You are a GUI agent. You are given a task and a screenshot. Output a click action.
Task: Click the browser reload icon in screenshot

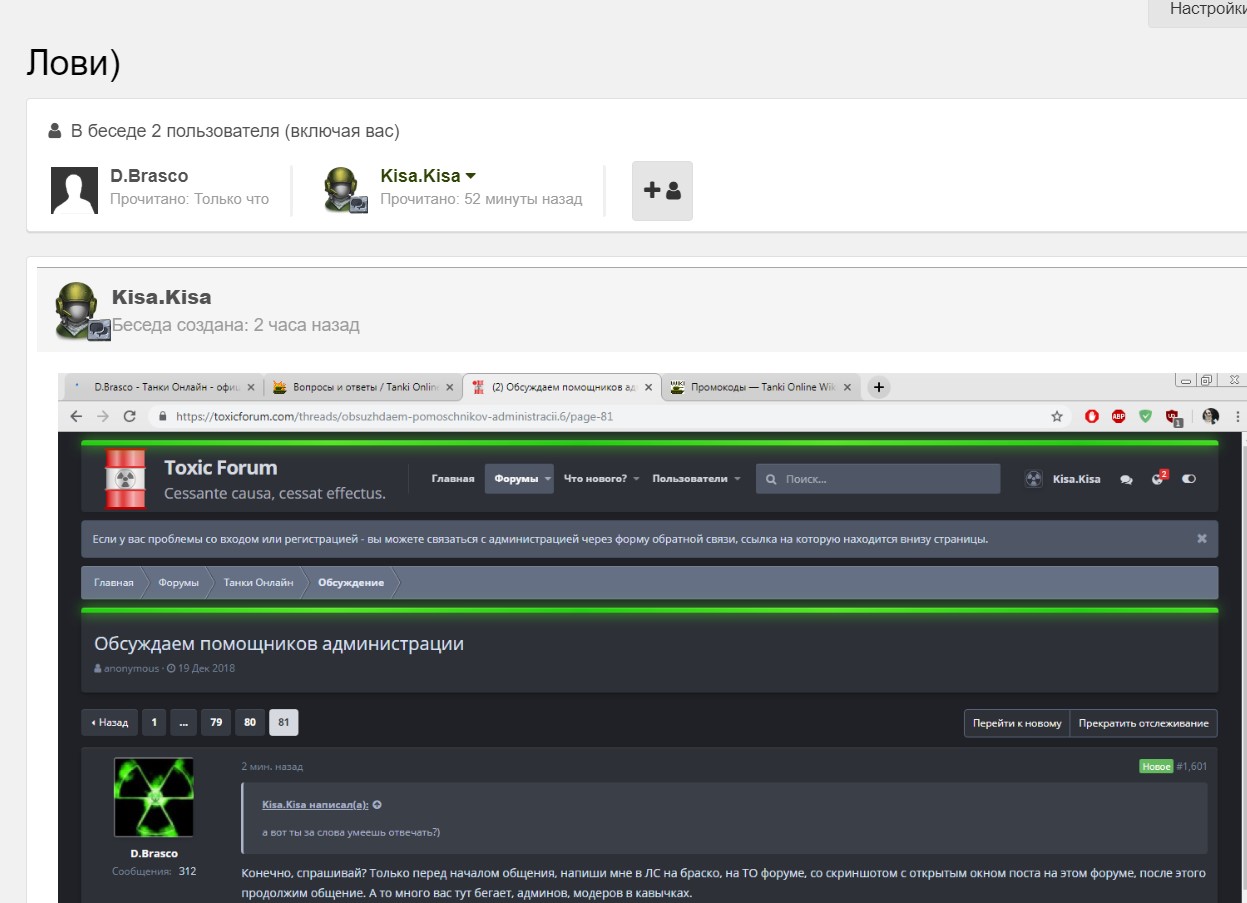coord(129,416)
